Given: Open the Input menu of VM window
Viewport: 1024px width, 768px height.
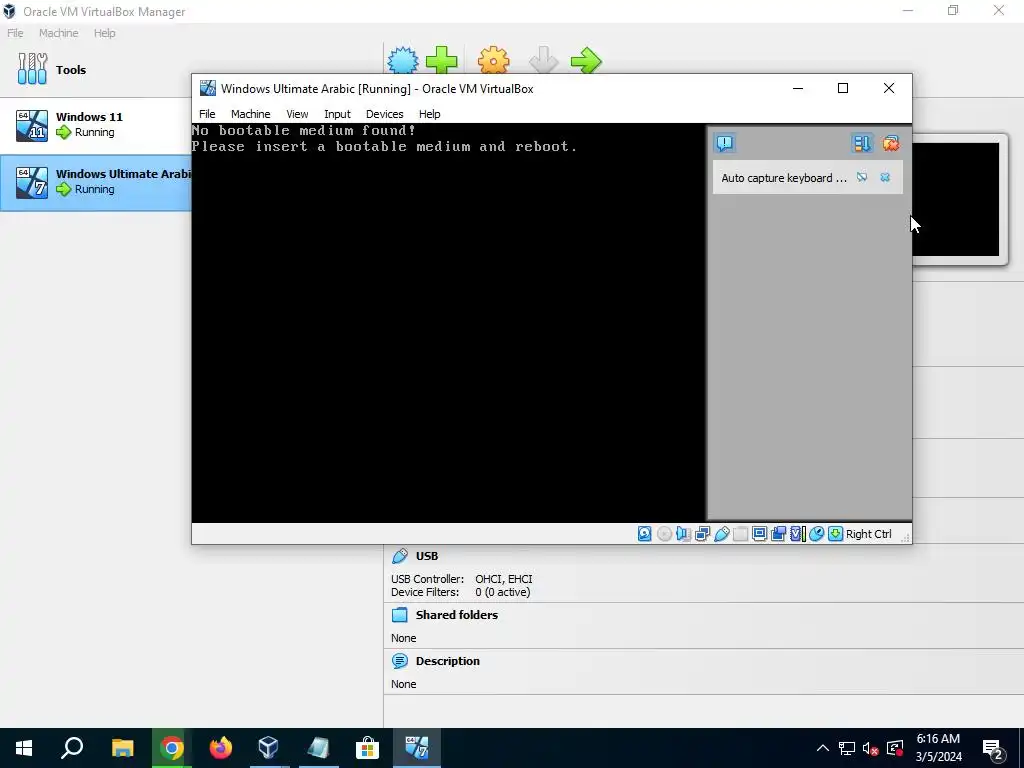Looking at the screenshot, I should [x=337, y=114].
